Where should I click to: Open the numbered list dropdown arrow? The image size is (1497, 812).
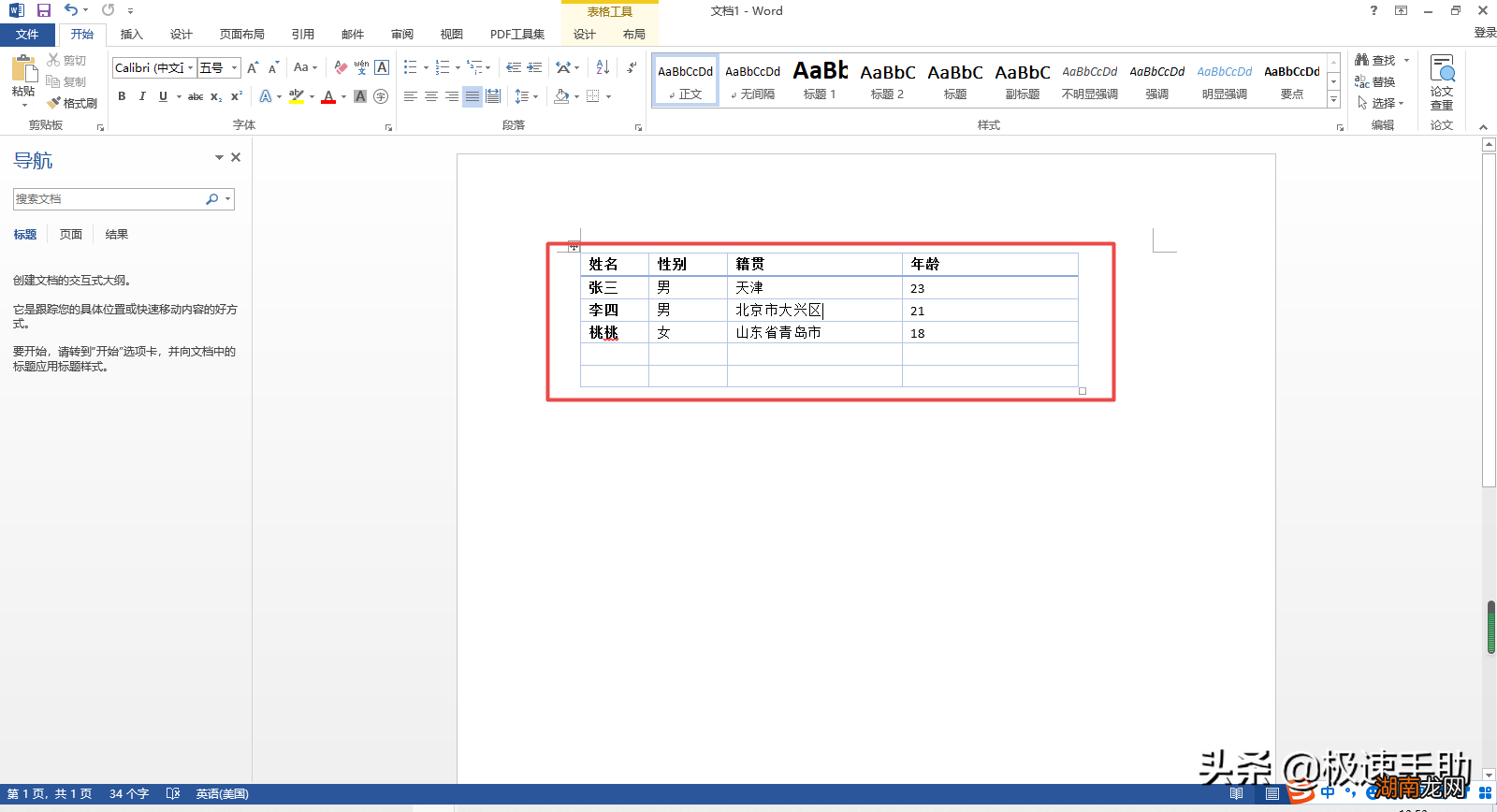click(x=458, y=68)
